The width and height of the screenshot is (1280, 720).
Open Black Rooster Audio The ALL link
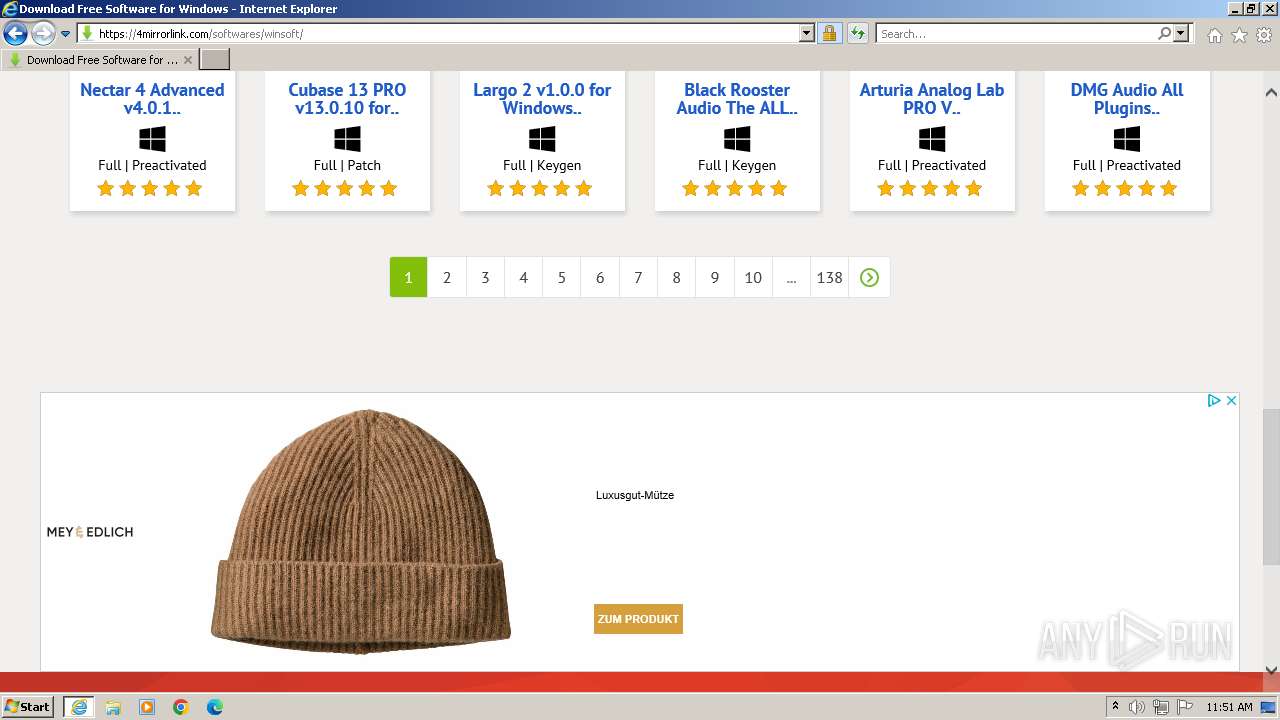[x=737, y=99]
